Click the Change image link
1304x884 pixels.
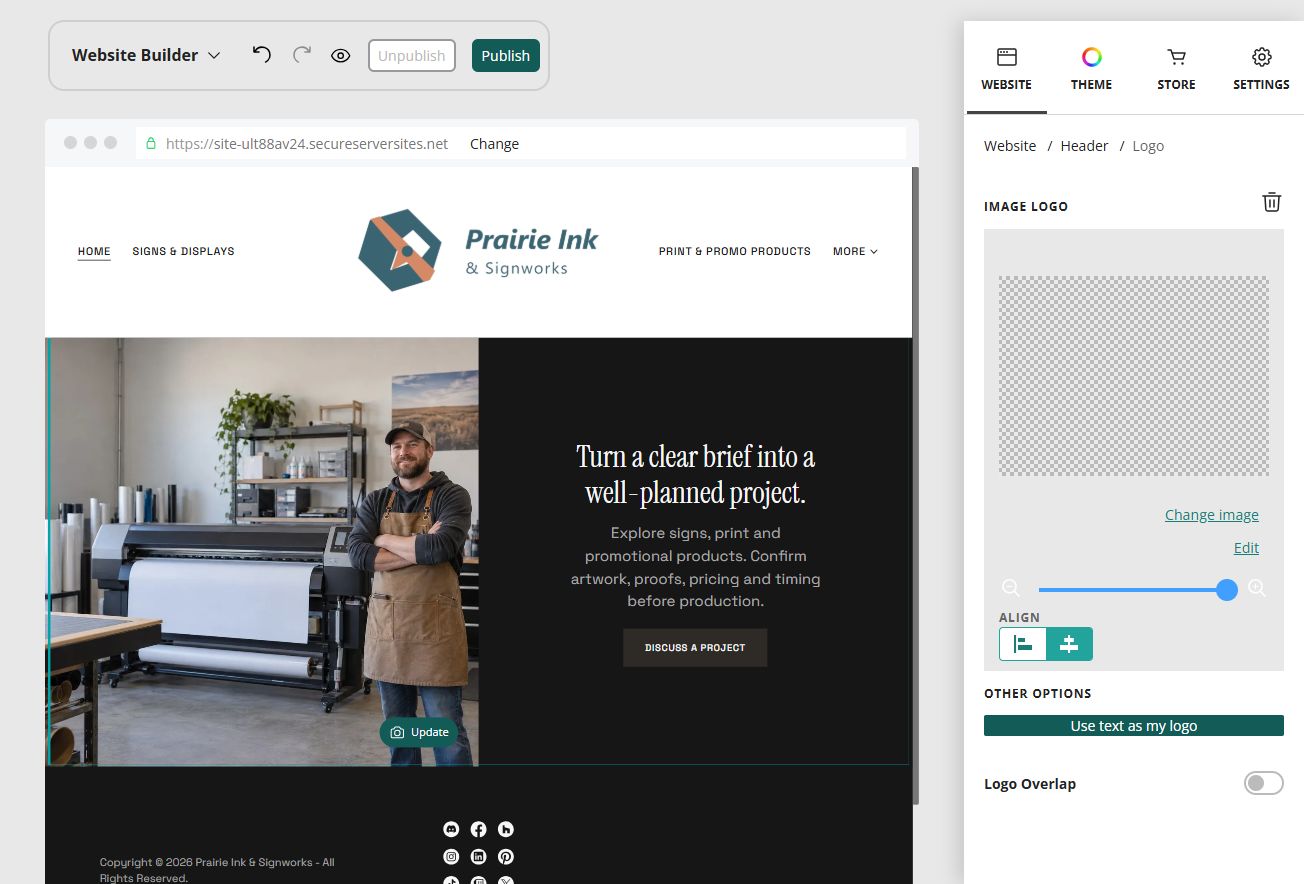click(1212, 515)
